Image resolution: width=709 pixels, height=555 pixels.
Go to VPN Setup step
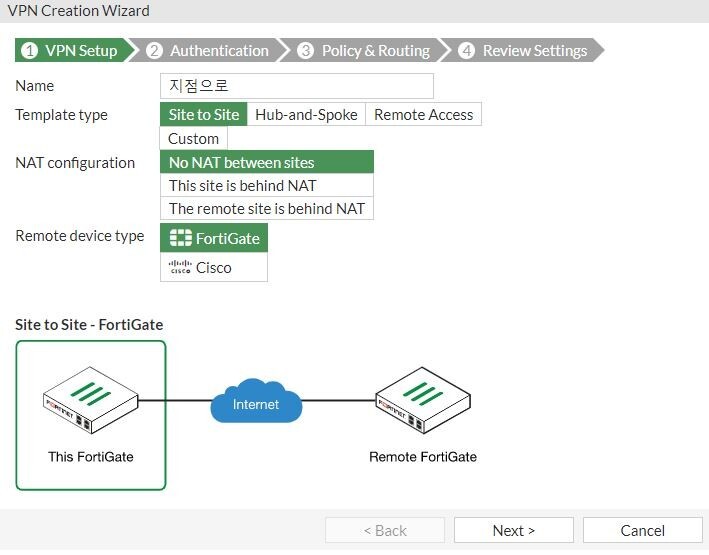click(75, 50)
